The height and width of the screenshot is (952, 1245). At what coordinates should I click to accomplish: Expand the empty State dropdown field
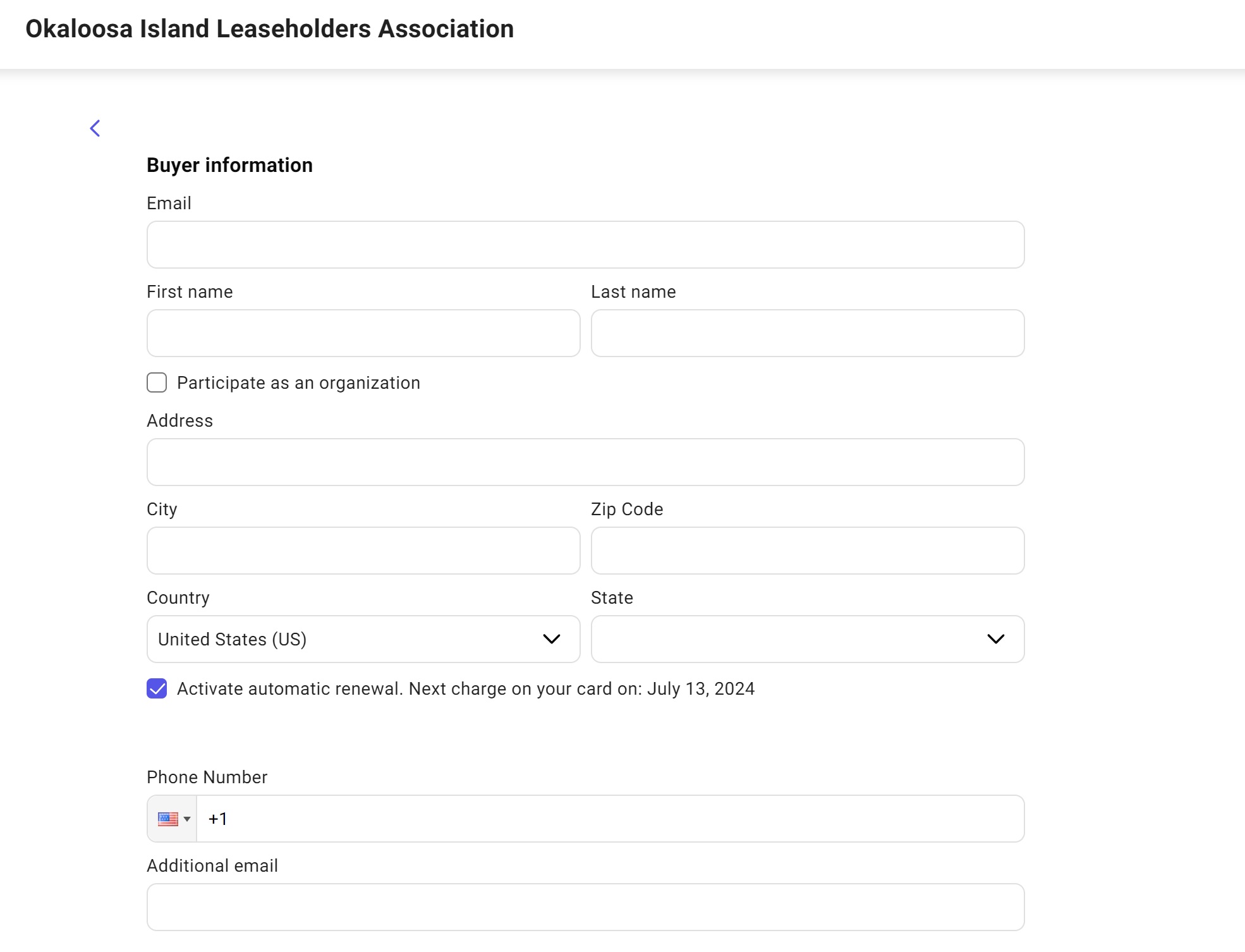click(784, 639)
